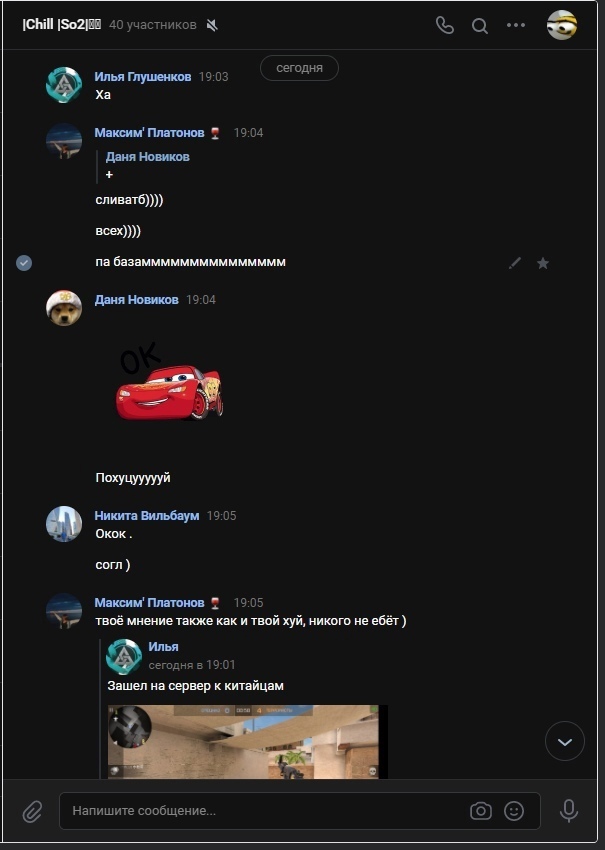Attach a file with the paperclip icon

(x=32, y=812)
